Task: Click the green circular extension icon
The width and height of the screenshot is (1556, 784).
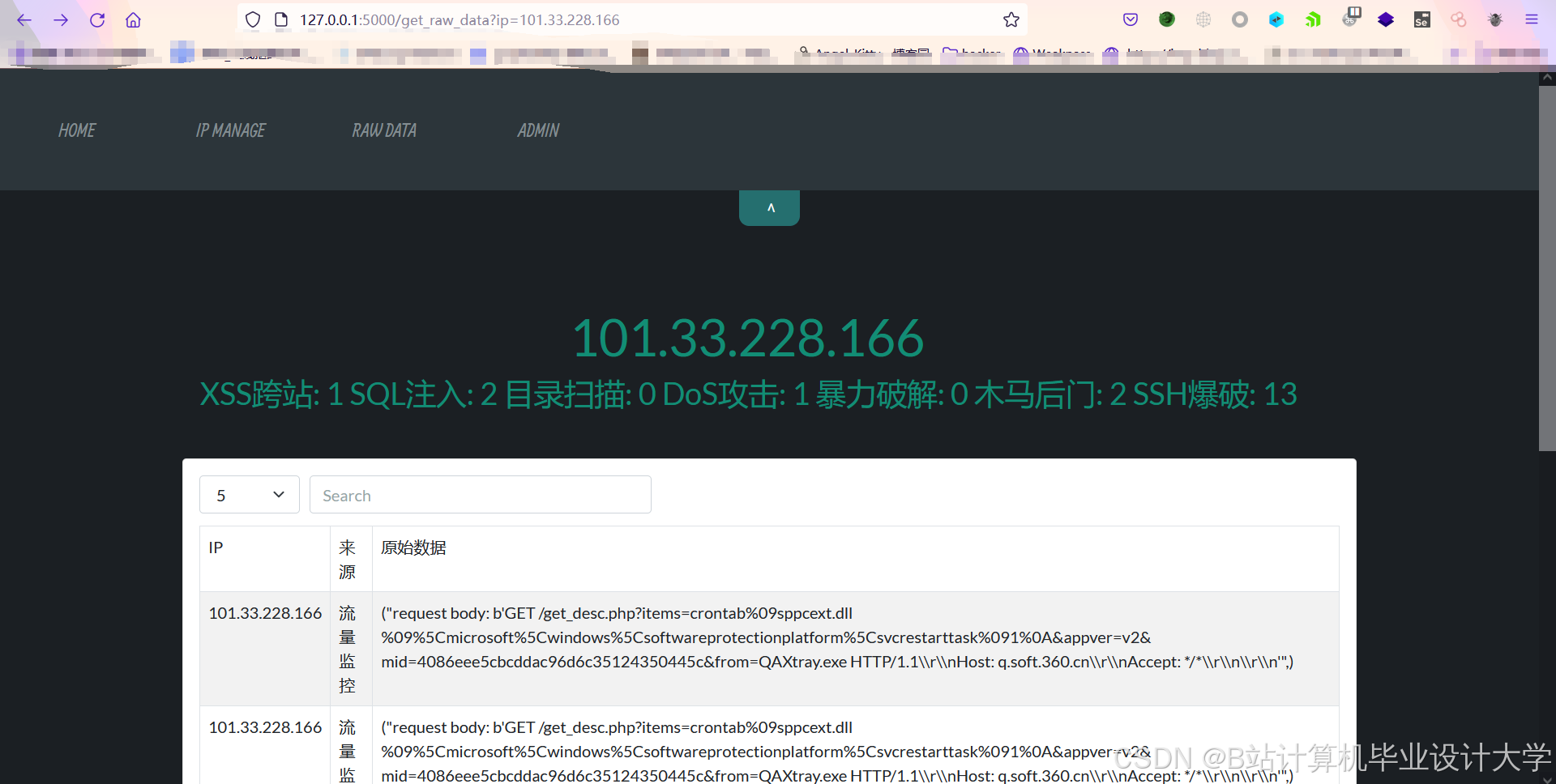Action: 1167,19
